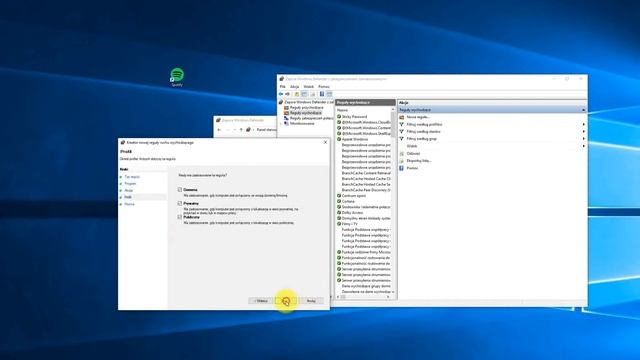Screen dimensions: 640x360
Task: Click Up one level folder toolbar icon
Action: click(297, 94)
